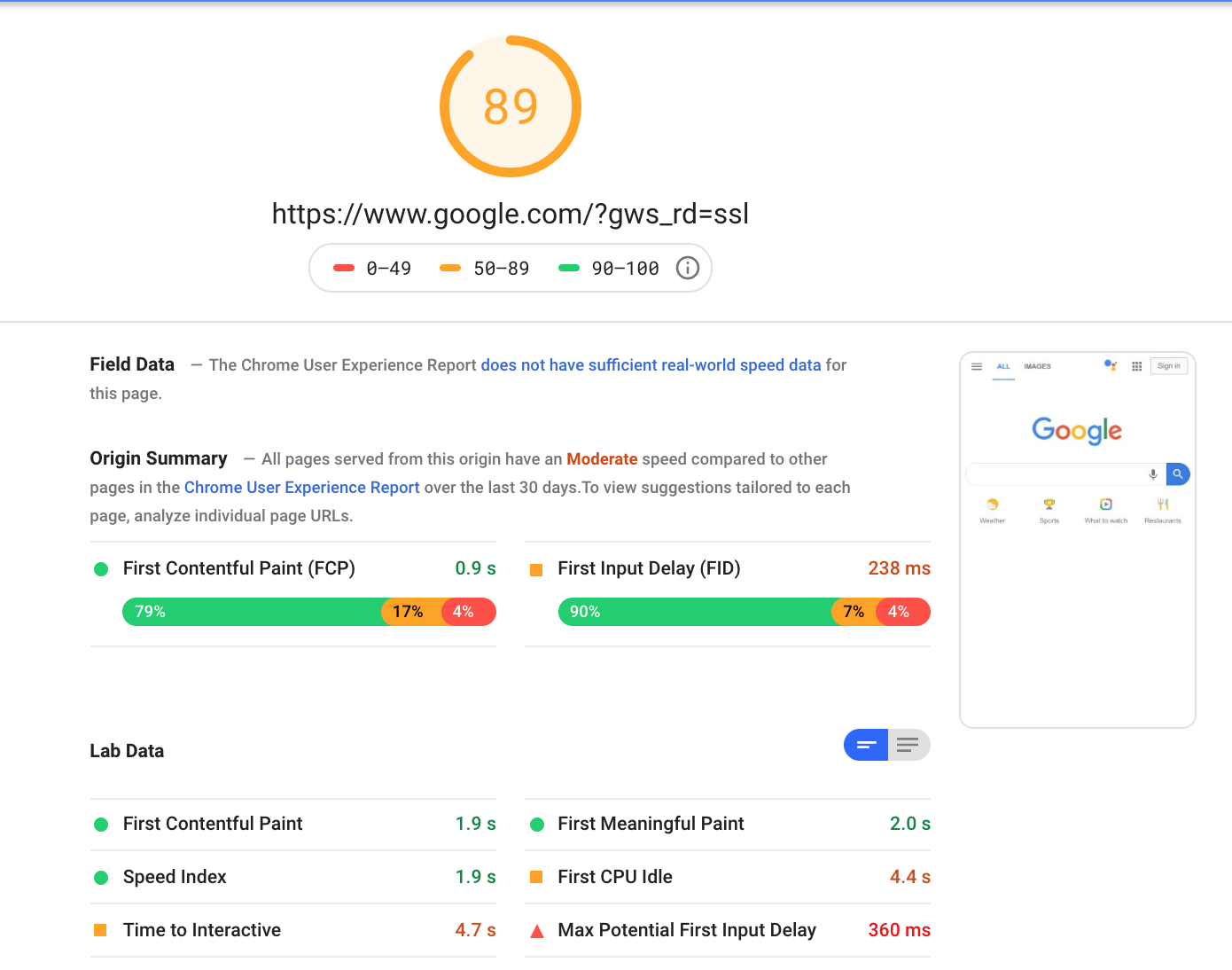
Task: Click the red 0–49 legend marker
Action: tap(344, 268)
